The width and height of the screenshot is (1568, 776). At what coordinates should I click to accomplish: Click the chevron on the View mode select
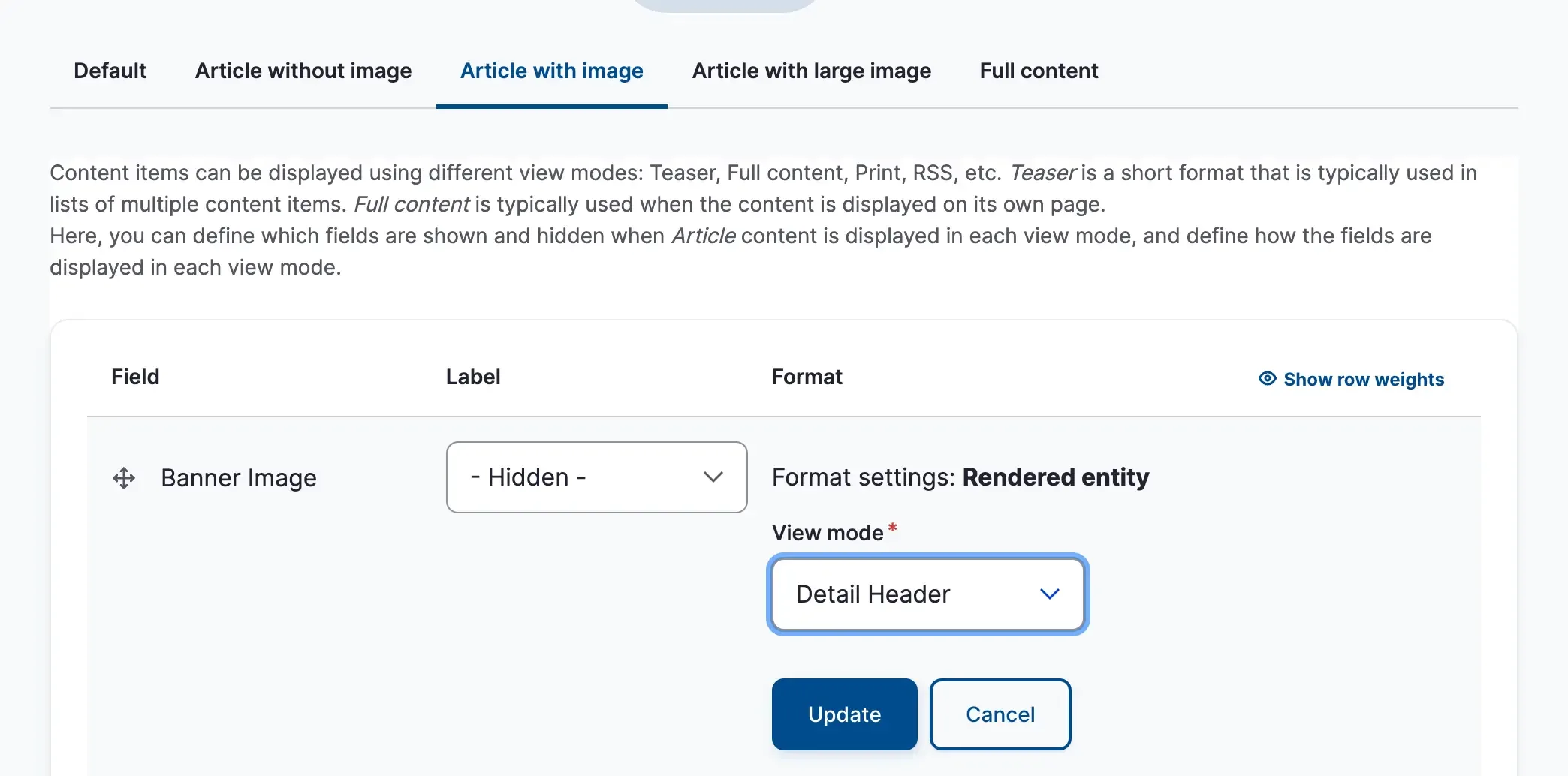tap(1051, 594)
